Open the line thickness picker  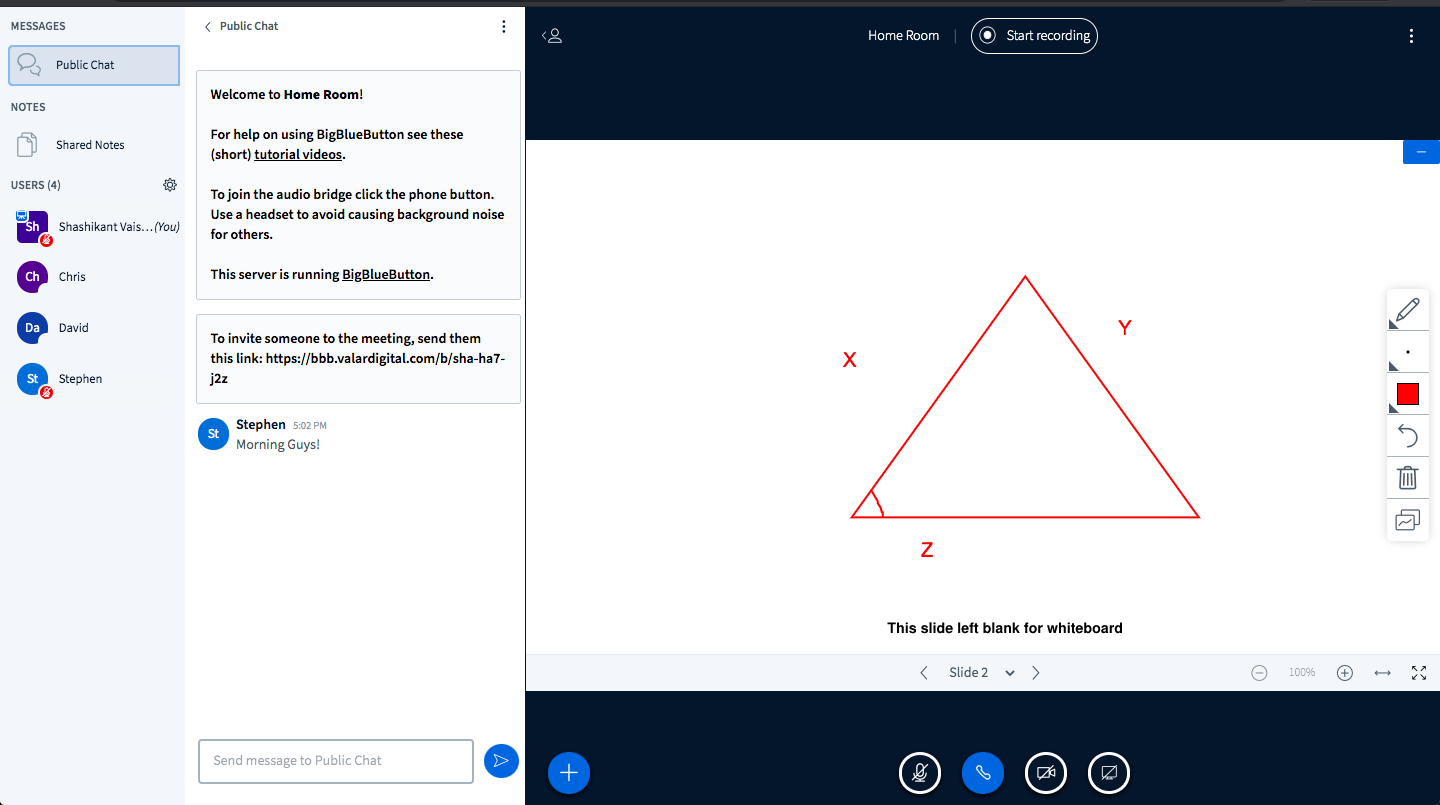click(1407, 352)
